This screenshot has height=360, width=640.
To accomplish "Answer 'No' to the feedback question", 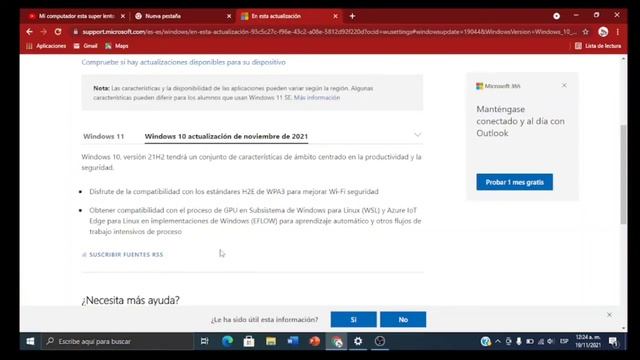I will [x=403, y=320].
